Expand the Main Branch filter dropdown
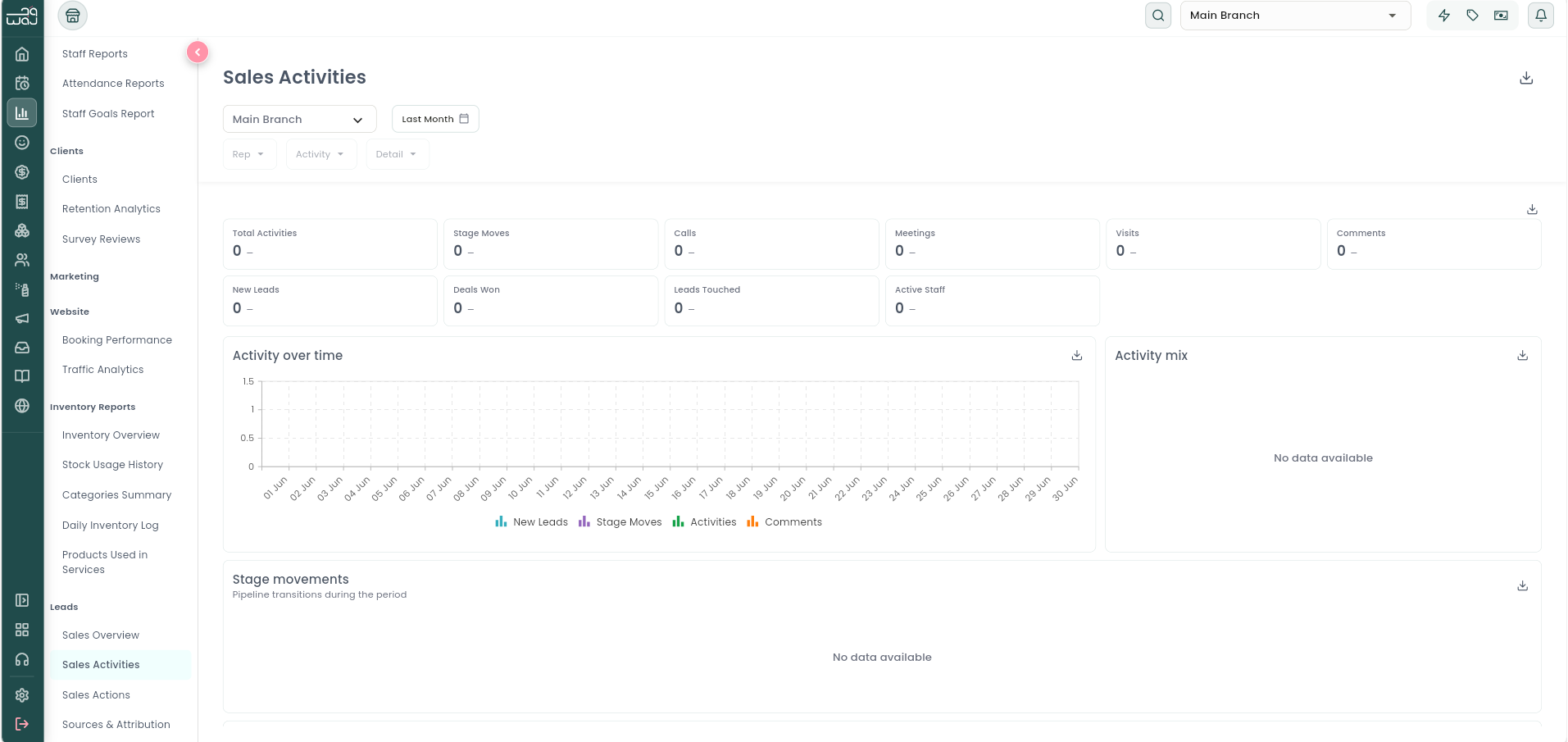The height and width of the screenshot is (742, 1568). click(x=299, y=119)
